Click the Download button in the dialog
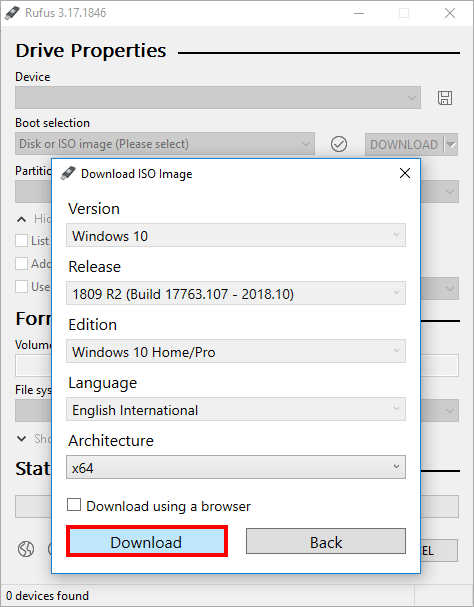 click(x=147, y=542)
